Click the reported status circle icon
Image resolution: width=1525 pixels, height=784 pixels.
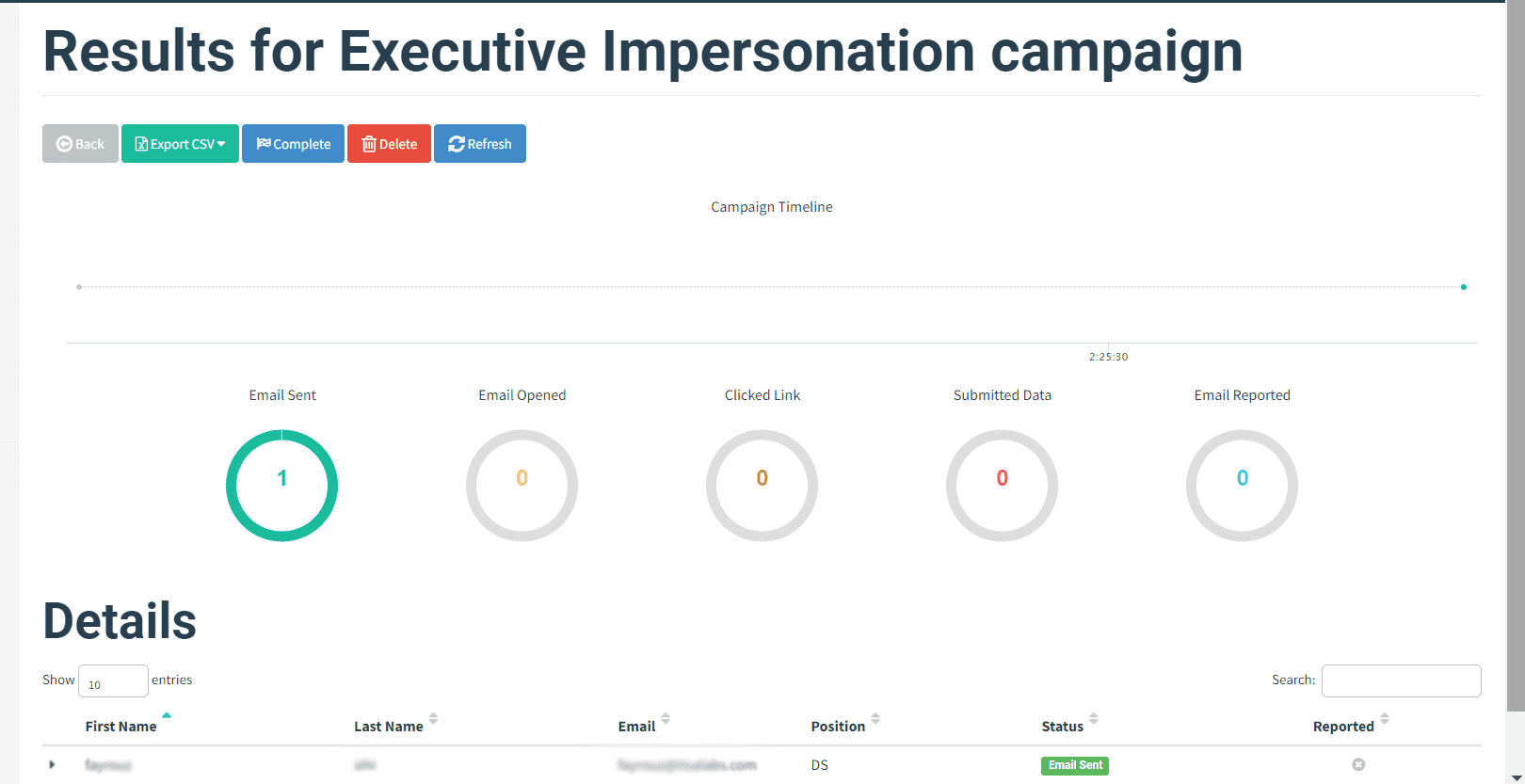(x=1358, y=765)
